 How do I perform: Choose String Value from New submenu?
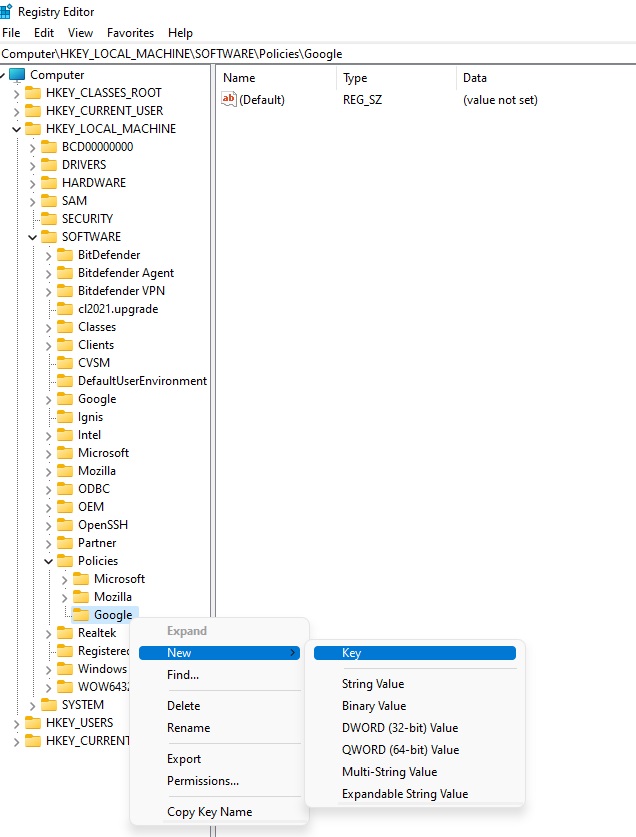point(415,684)
